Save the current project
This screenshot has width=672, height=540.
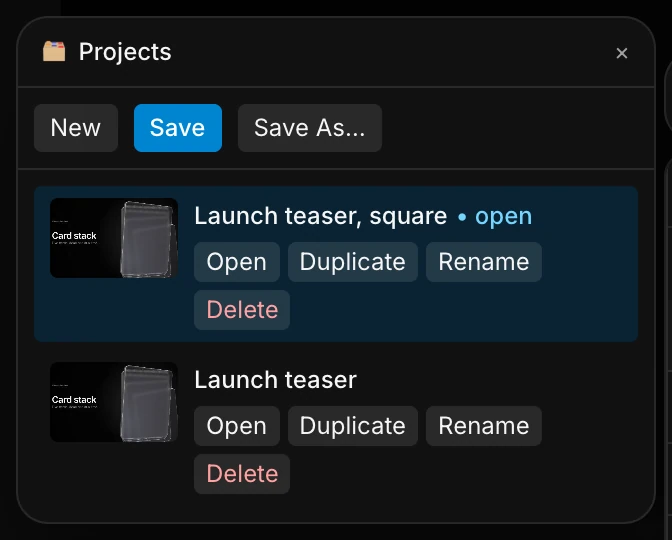(178, 128)
